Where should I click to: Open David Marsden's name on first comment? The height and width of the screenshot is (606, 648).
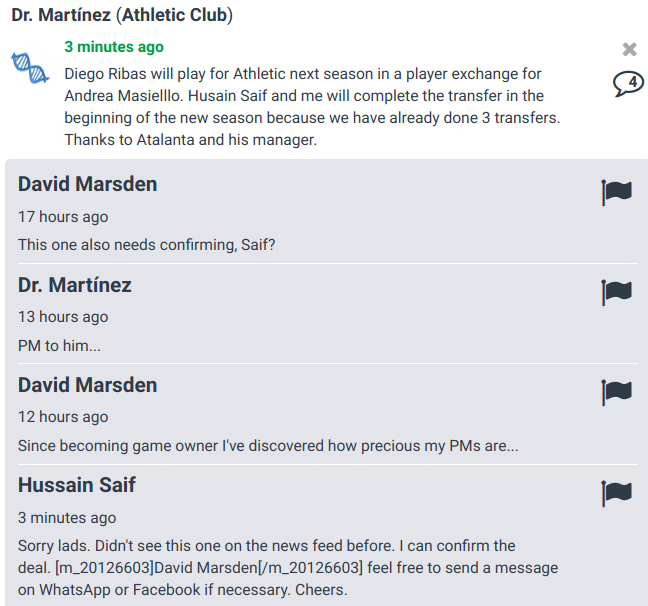pyautogui.click(x=87, y=184)
